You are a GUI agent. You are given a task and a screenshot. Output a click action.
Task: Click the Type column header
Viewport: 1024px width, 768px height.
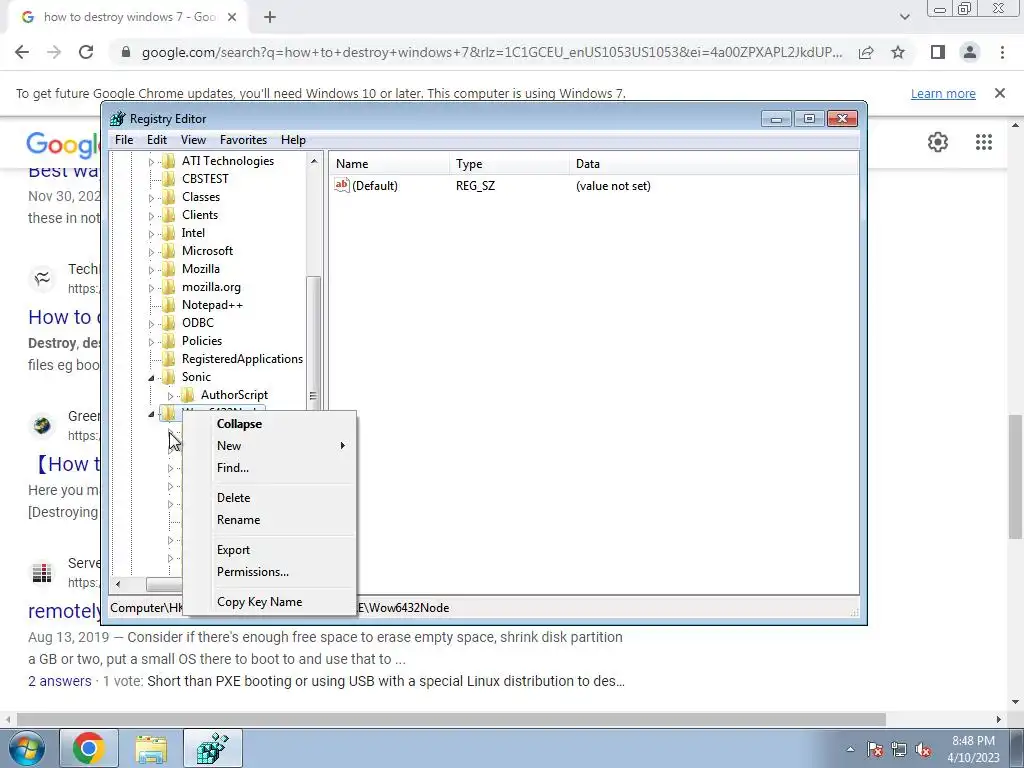[509, 164]
